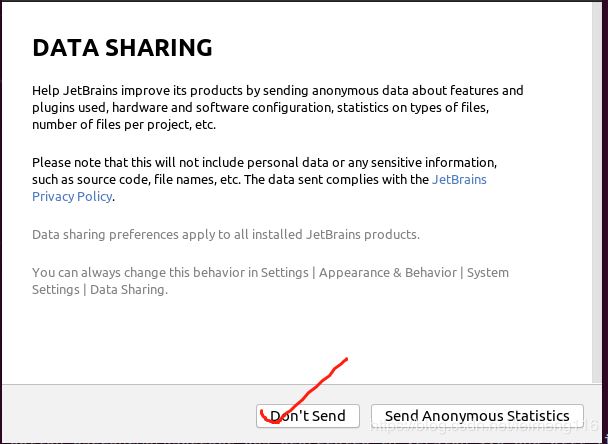Image resolution: width=608 pixels, height=444 pixels.
Task: Open the JetBrains Privacy Policy link
Action: click(x=459, y=180)
